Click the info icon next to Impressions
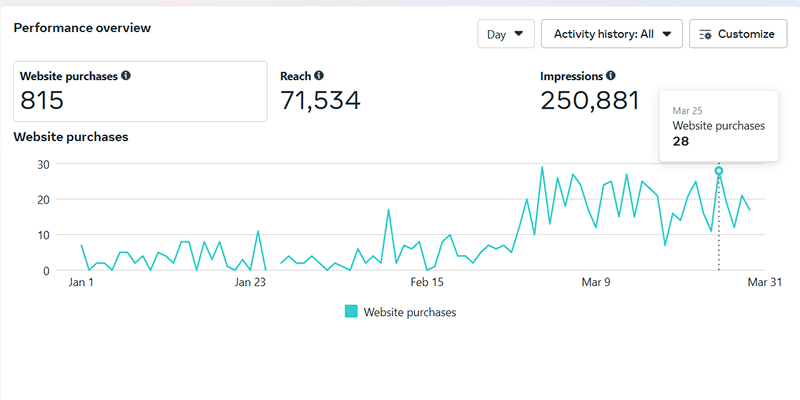 610,76
